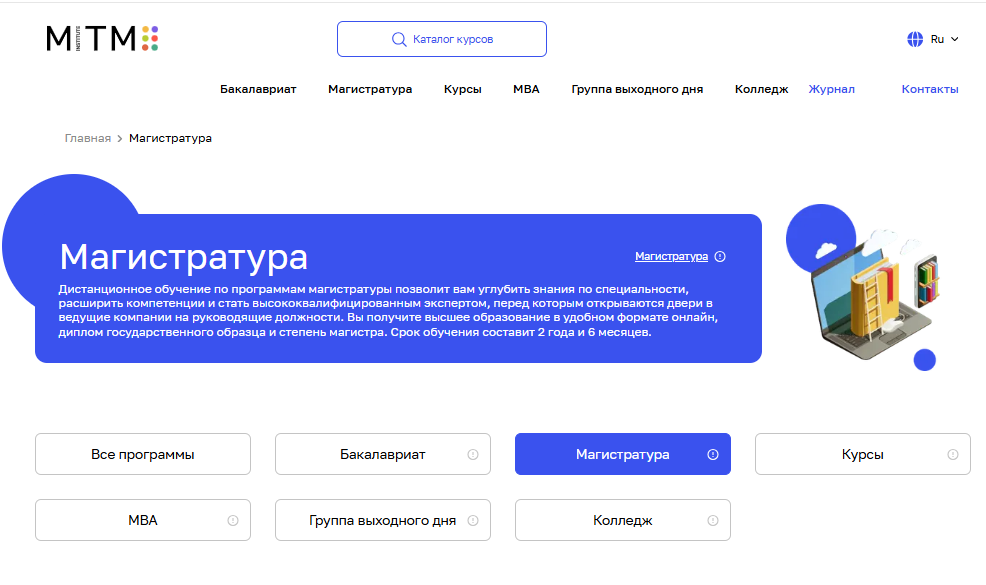Go to Журнал page

(831, 89)
